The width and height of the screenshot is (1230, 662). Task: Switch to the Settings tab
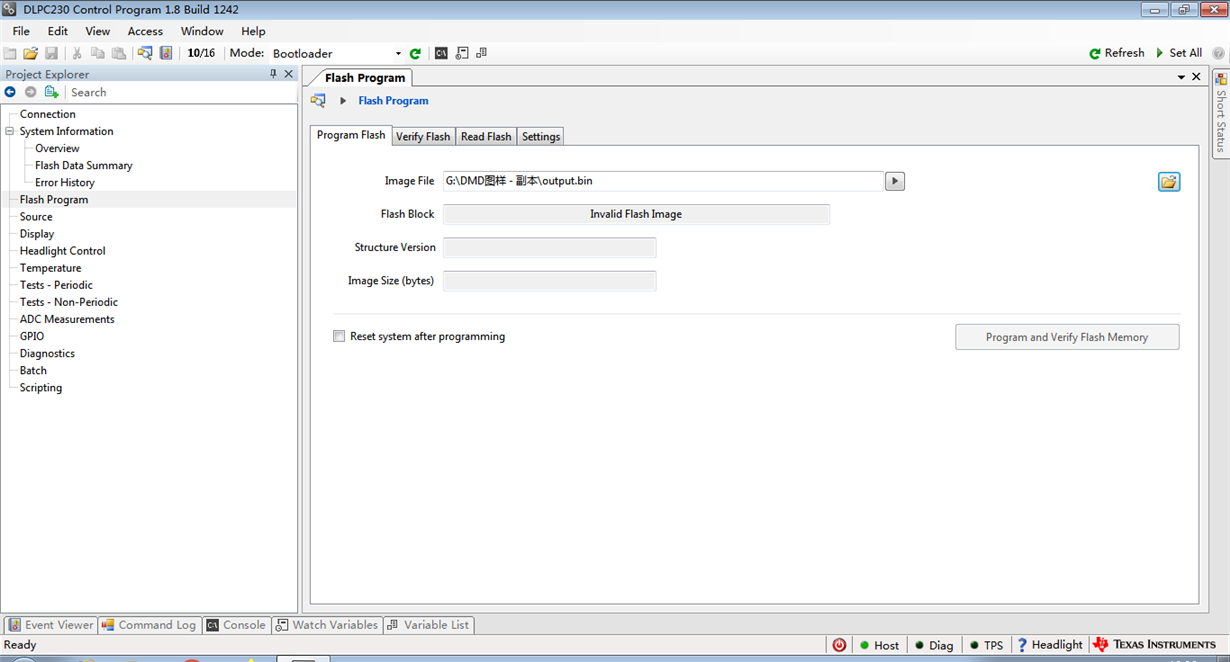pos(541,136)
